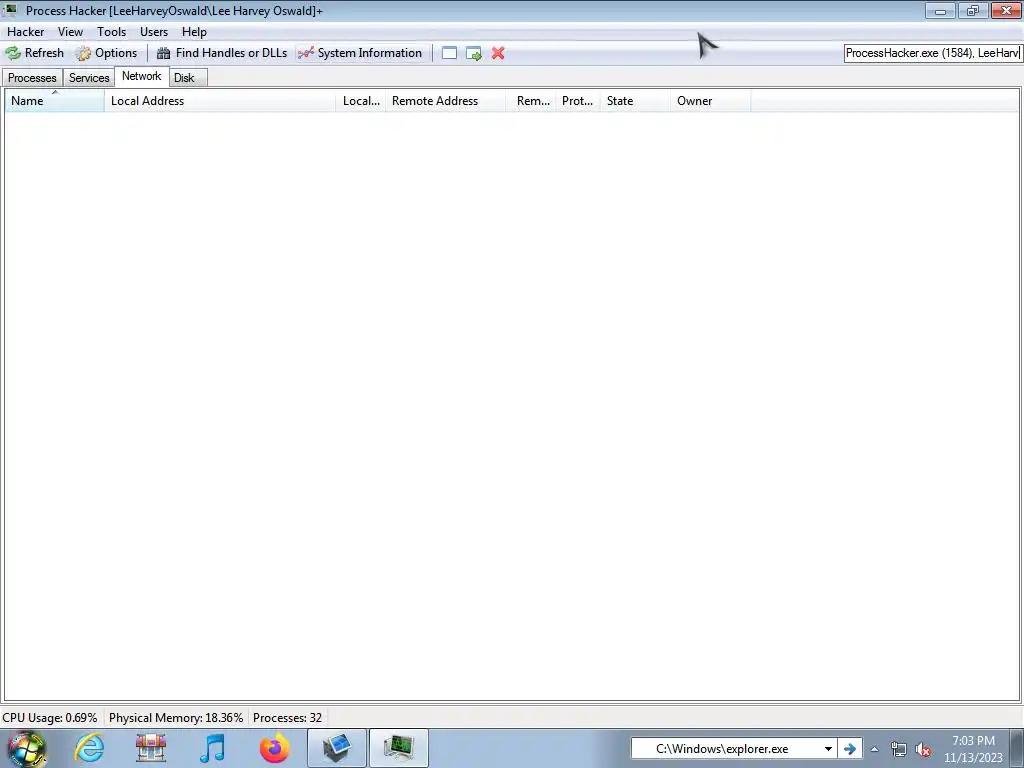Open Find Handles or DLLs
This screenshot has height=768, width=1024.
tap(221, 53)
